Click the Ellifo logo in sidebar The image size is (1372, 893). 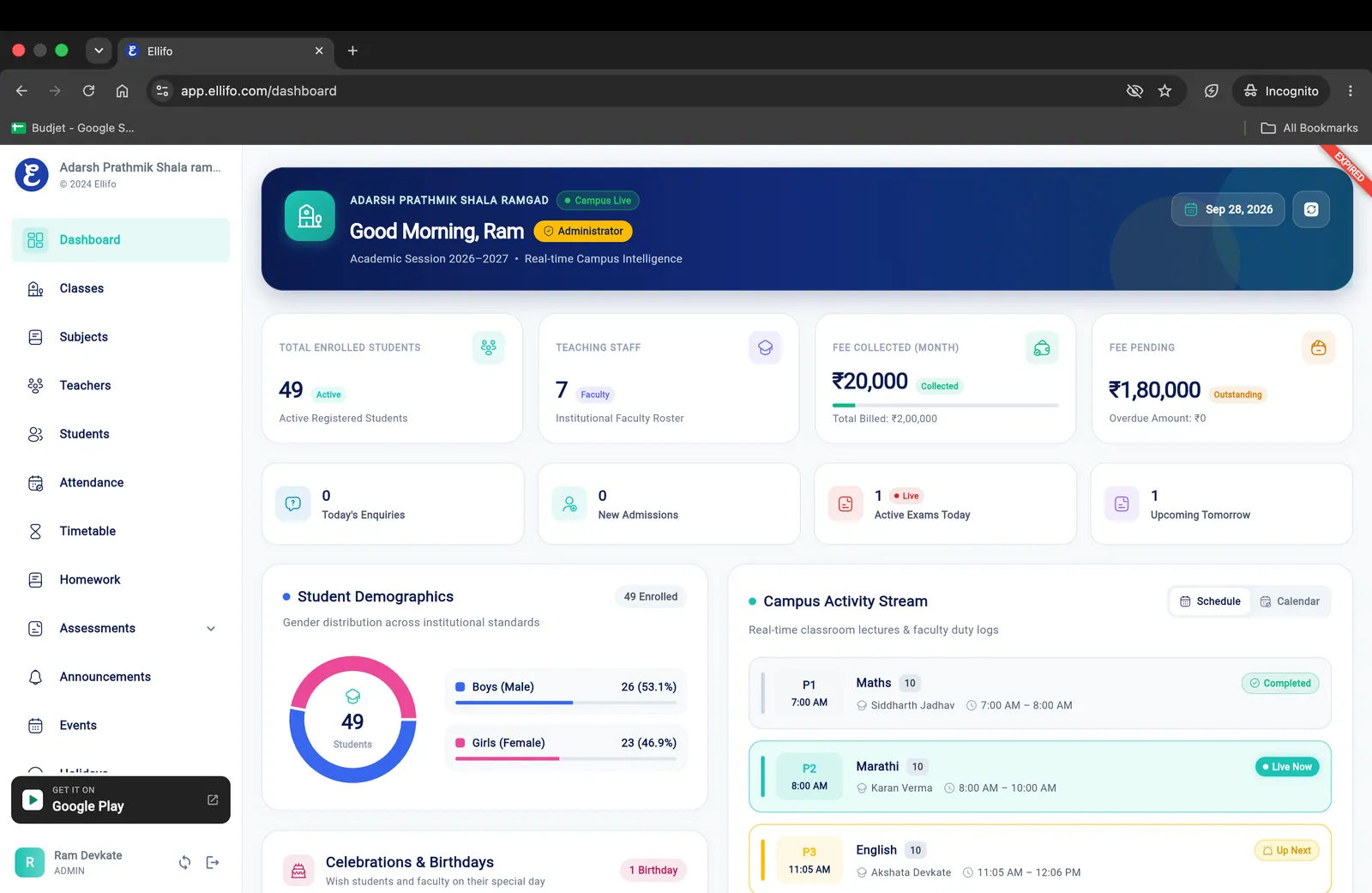click(32, 175)
